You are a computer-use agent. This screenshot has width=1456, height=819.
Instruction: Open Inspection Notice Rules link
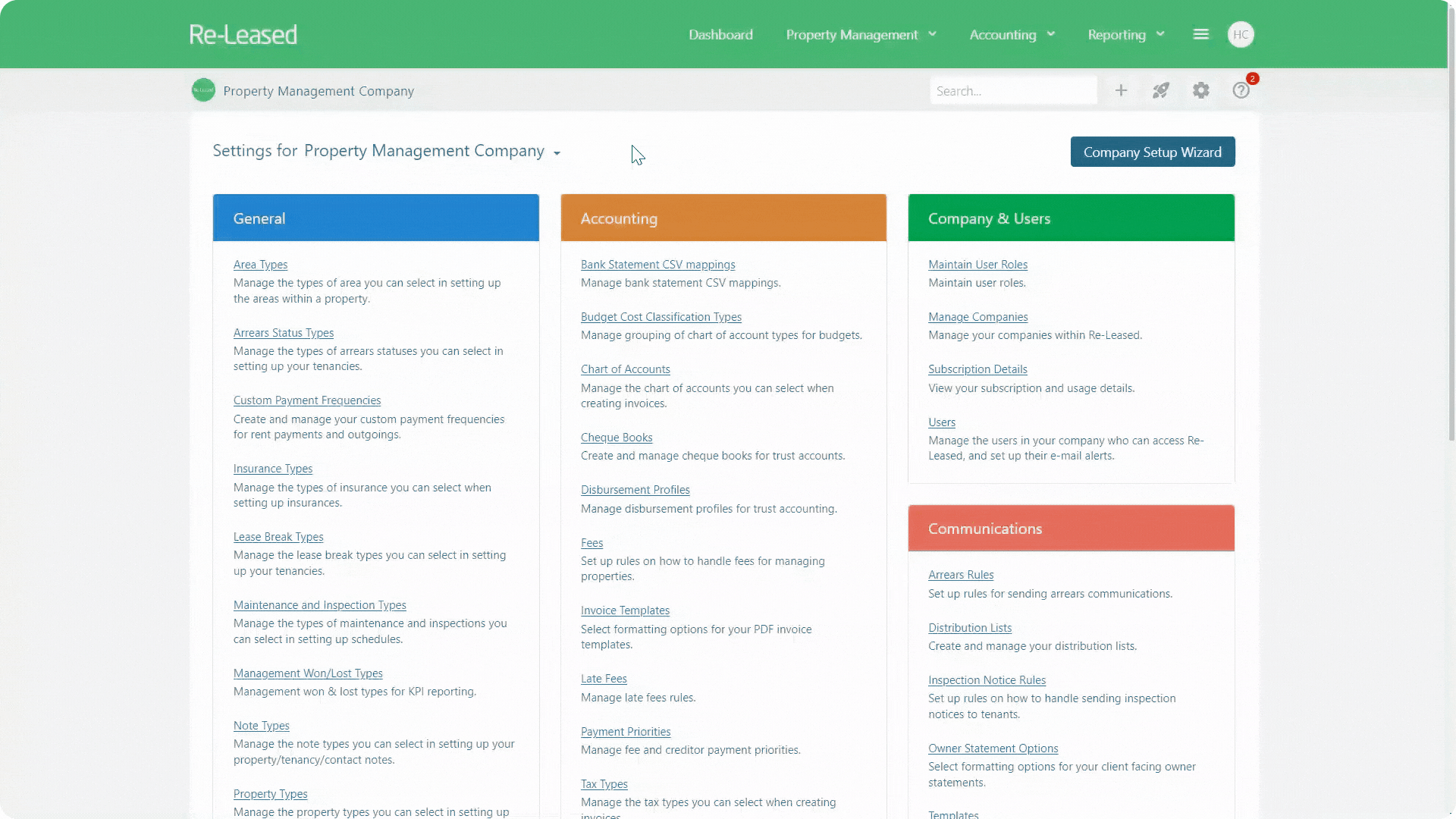coord(987,679)
